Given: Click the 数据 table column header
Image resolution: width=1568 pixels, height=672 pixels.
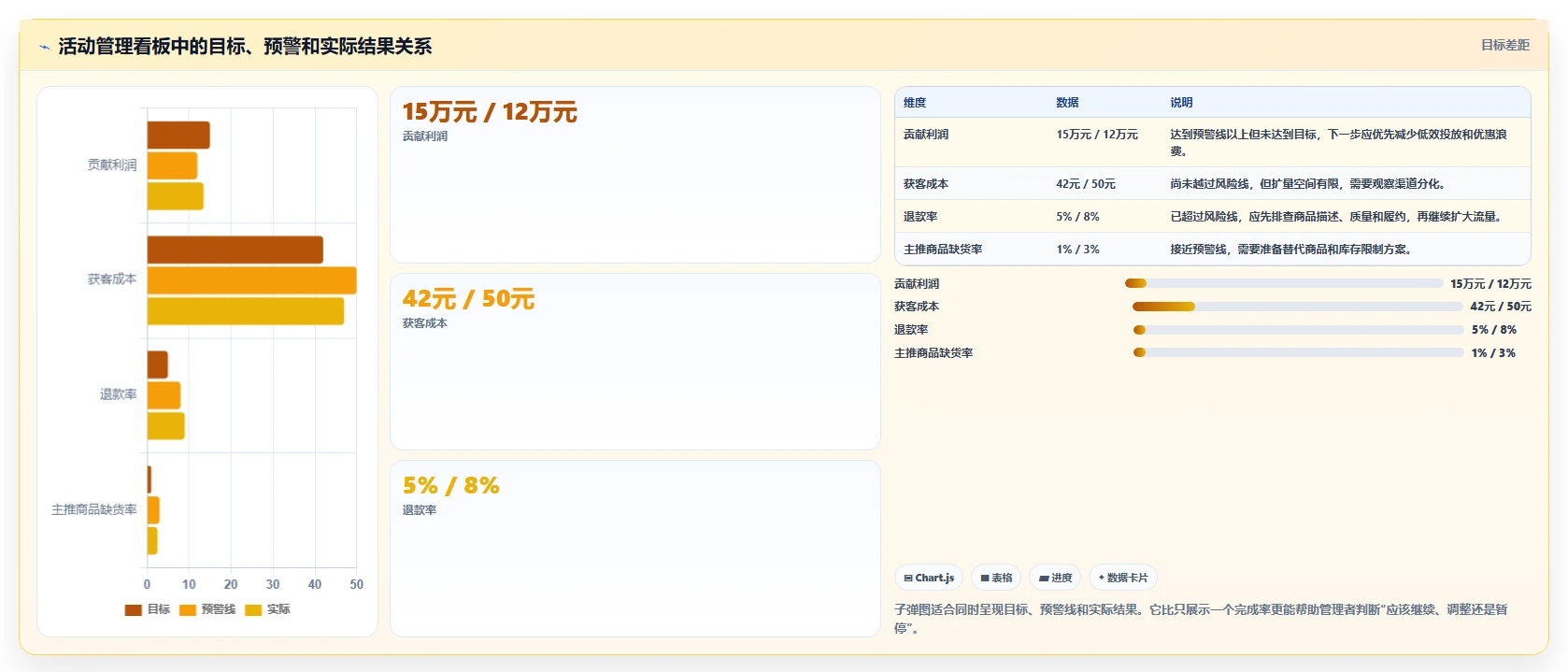Looking at the screenshot, I should [1105, 103].
